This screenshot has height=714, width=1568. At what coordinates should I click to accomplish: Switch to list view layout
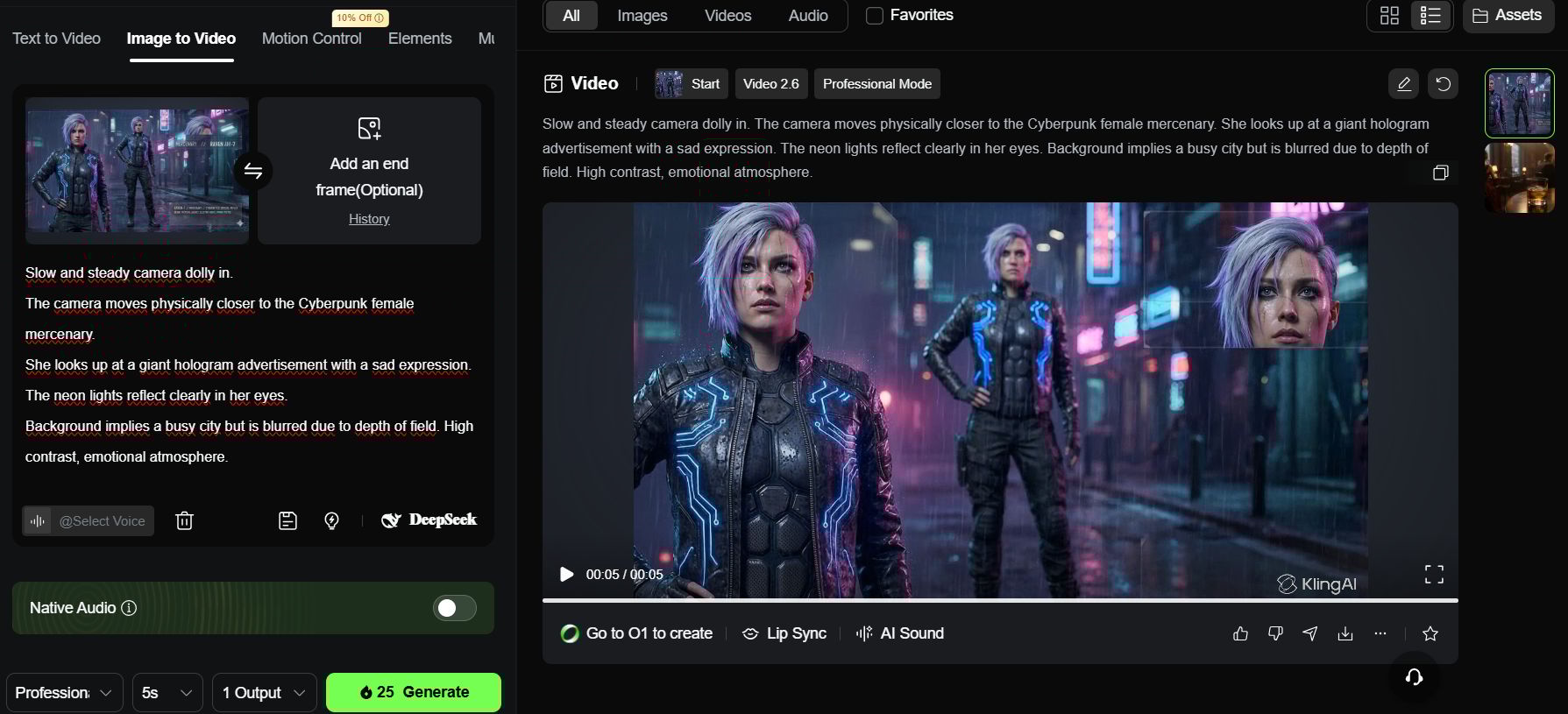[1430, 16]
